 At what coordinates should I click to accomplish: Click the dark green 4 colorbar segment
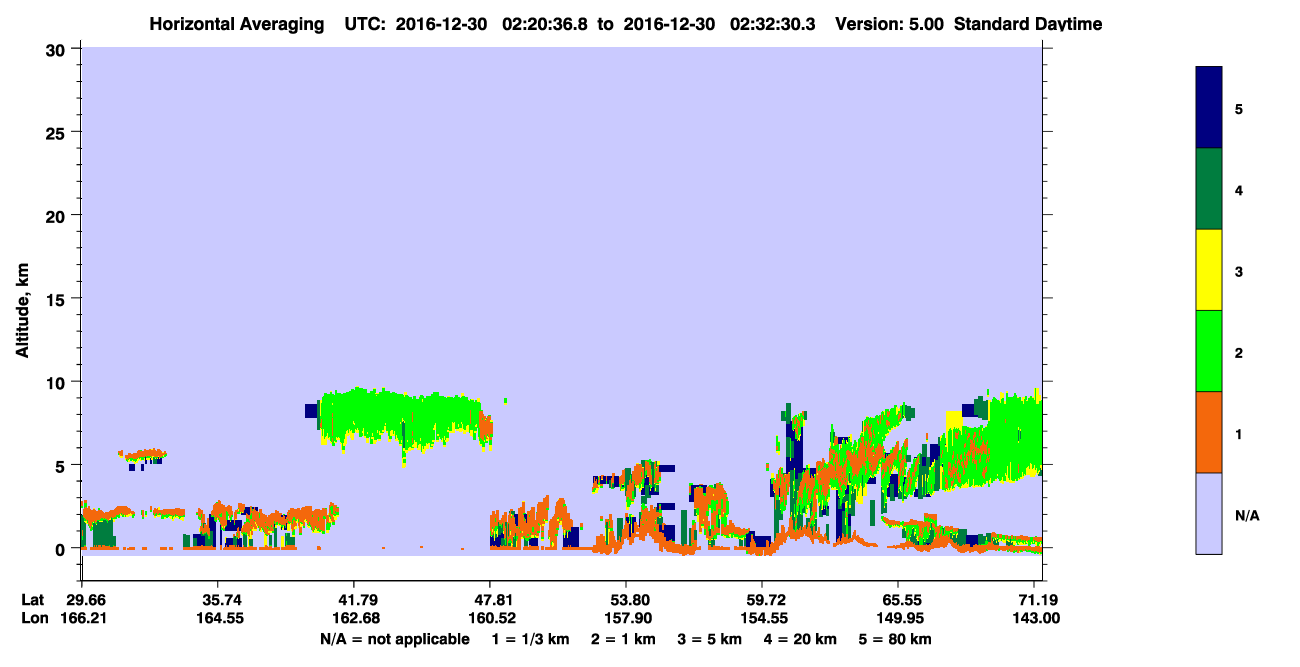click(x=1209, y=189)
